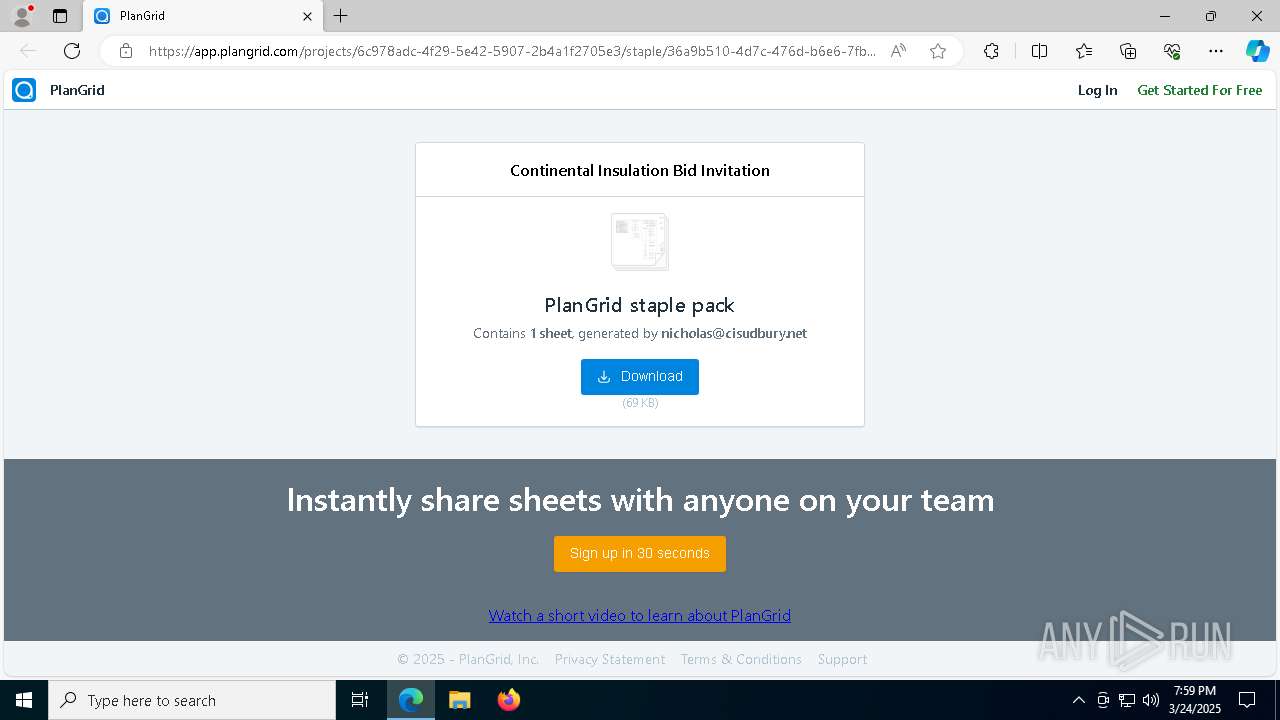Open File Explorer from taskbar
The image size is (1280, 720).
click(x=459, y=700)
